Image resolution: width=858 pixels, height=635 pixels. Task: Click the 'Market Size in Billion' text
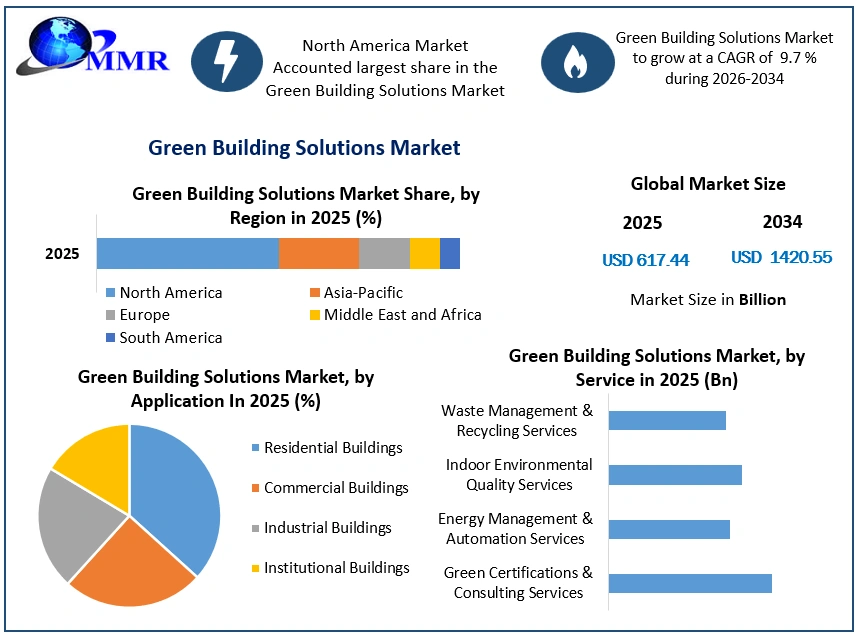click(708, 299)
